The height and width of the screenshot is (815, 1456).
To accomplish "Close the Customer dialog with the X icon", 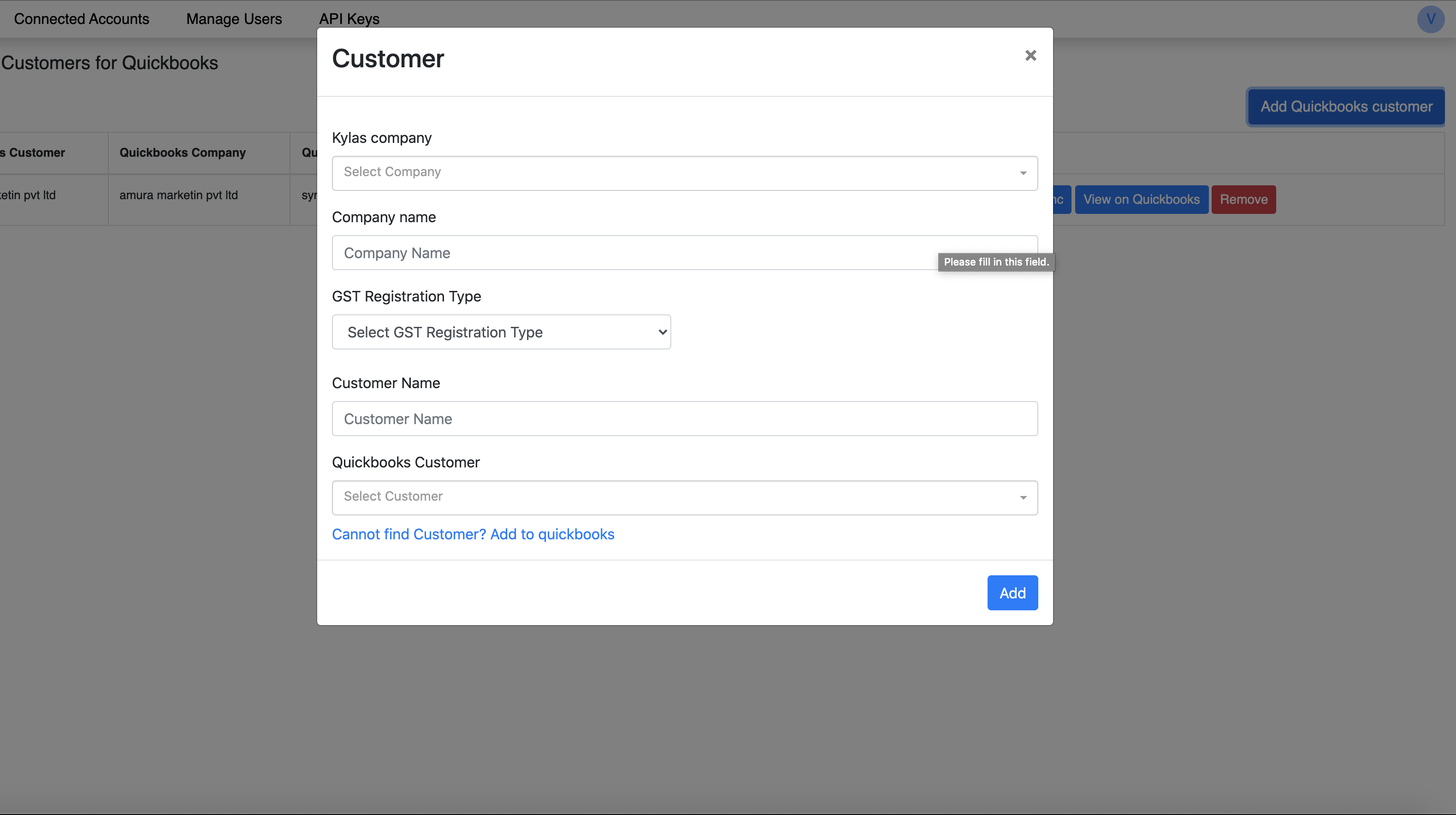I will click(1030, 55).
